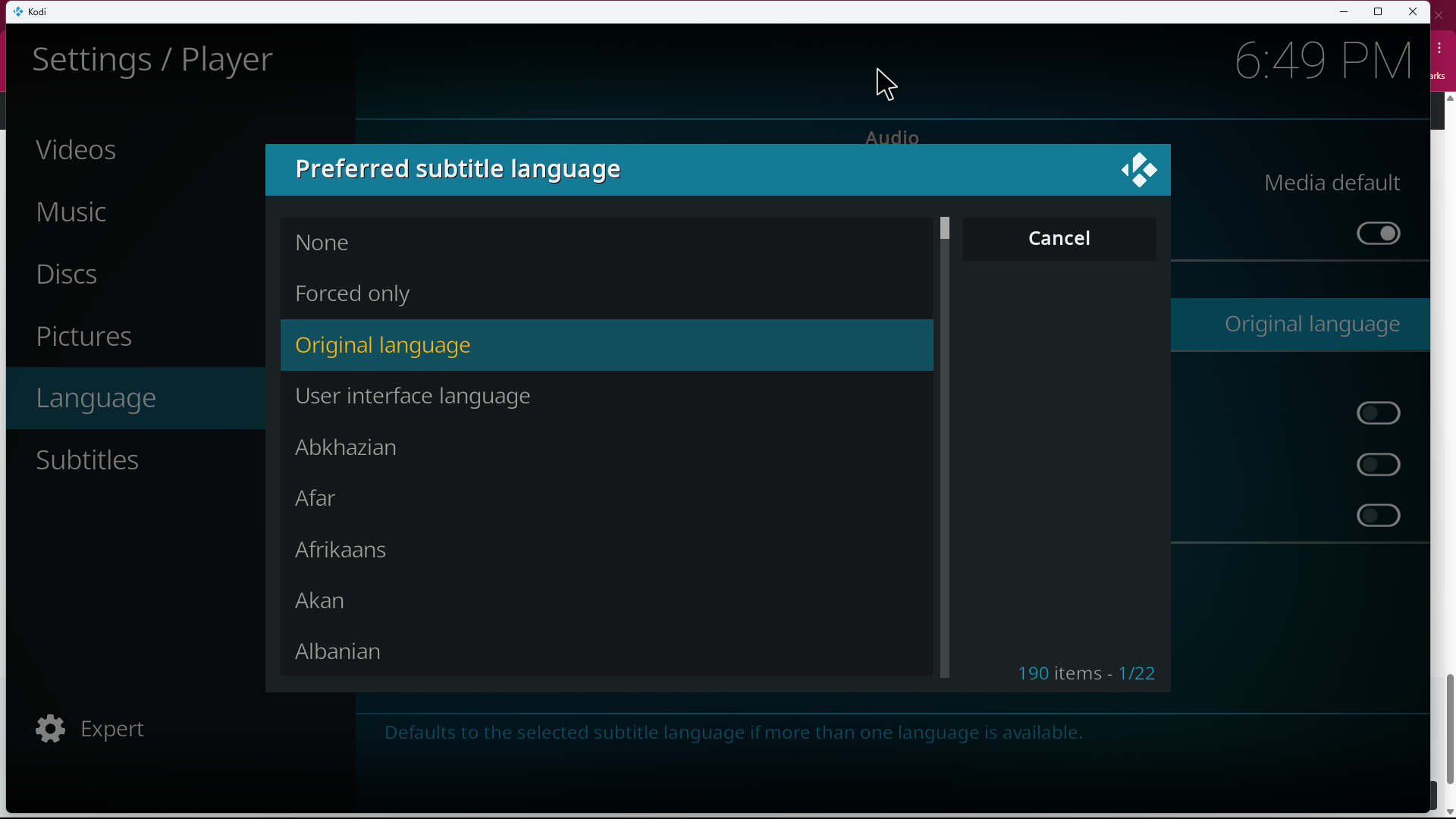The image size is (1456, 819).
Task: Open the Music settings category
Action: 71,212
